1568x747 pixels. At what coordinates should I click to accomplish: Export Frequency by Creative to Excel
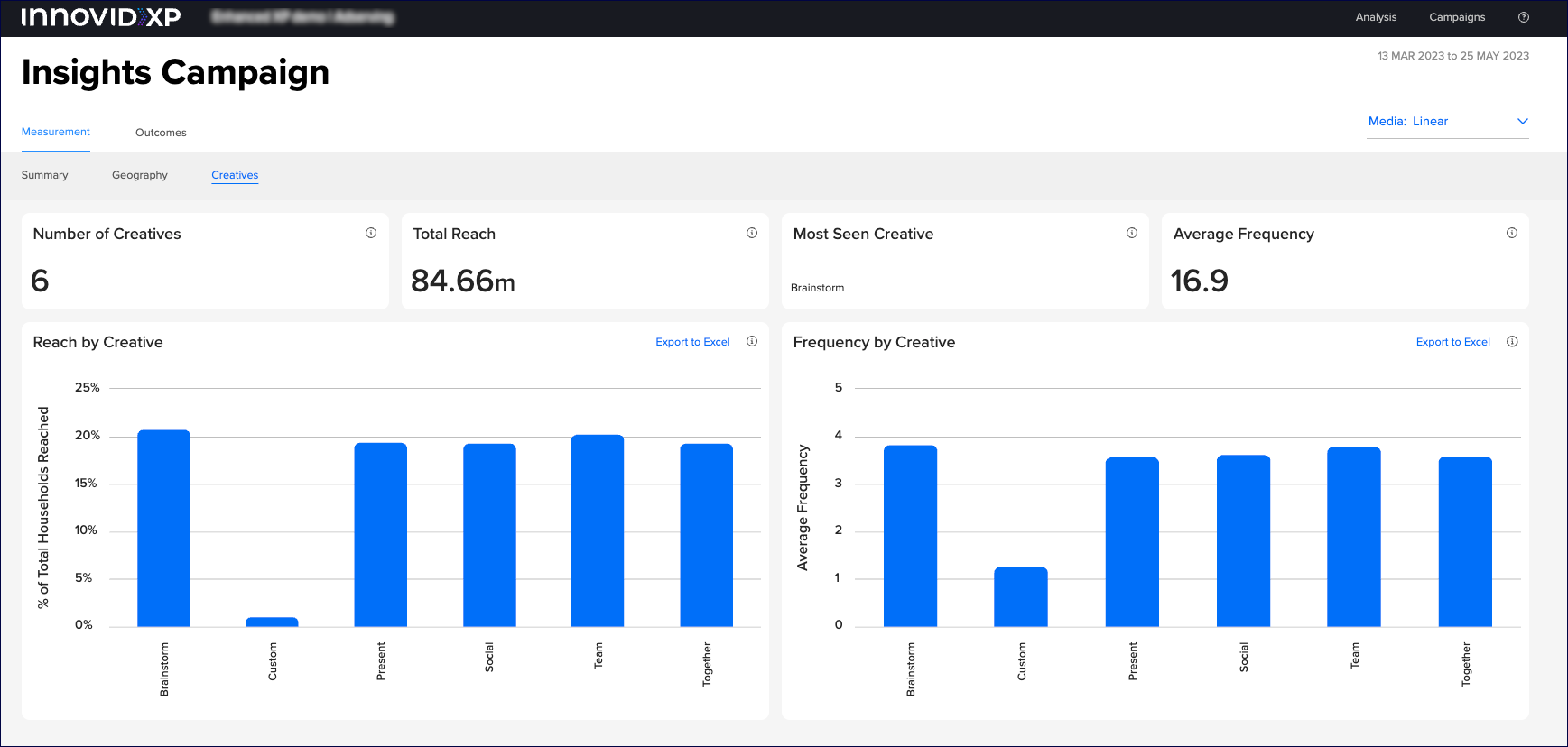(1452, 342)
